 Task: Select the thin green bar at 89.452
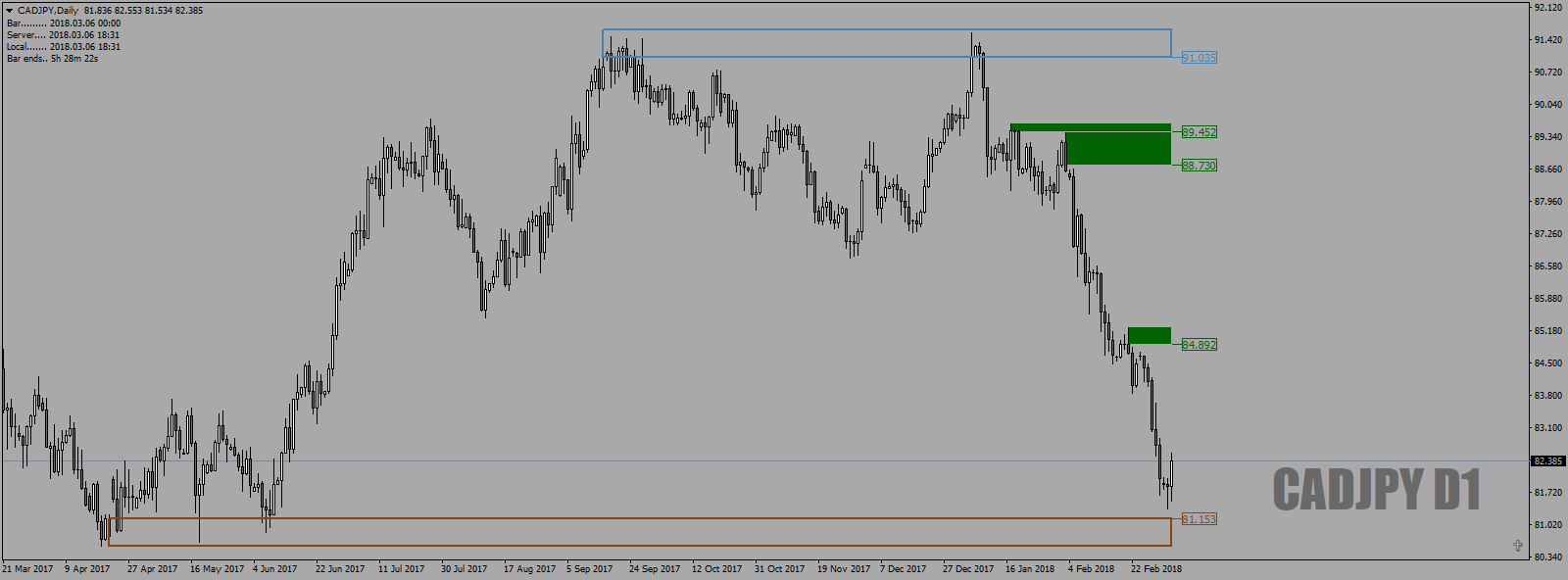pyautogui.click(x=1091, y=127)
